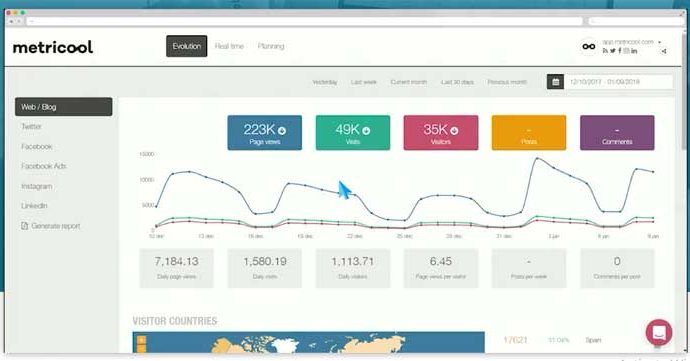Toggle the purple Comments card

(617, 133)
